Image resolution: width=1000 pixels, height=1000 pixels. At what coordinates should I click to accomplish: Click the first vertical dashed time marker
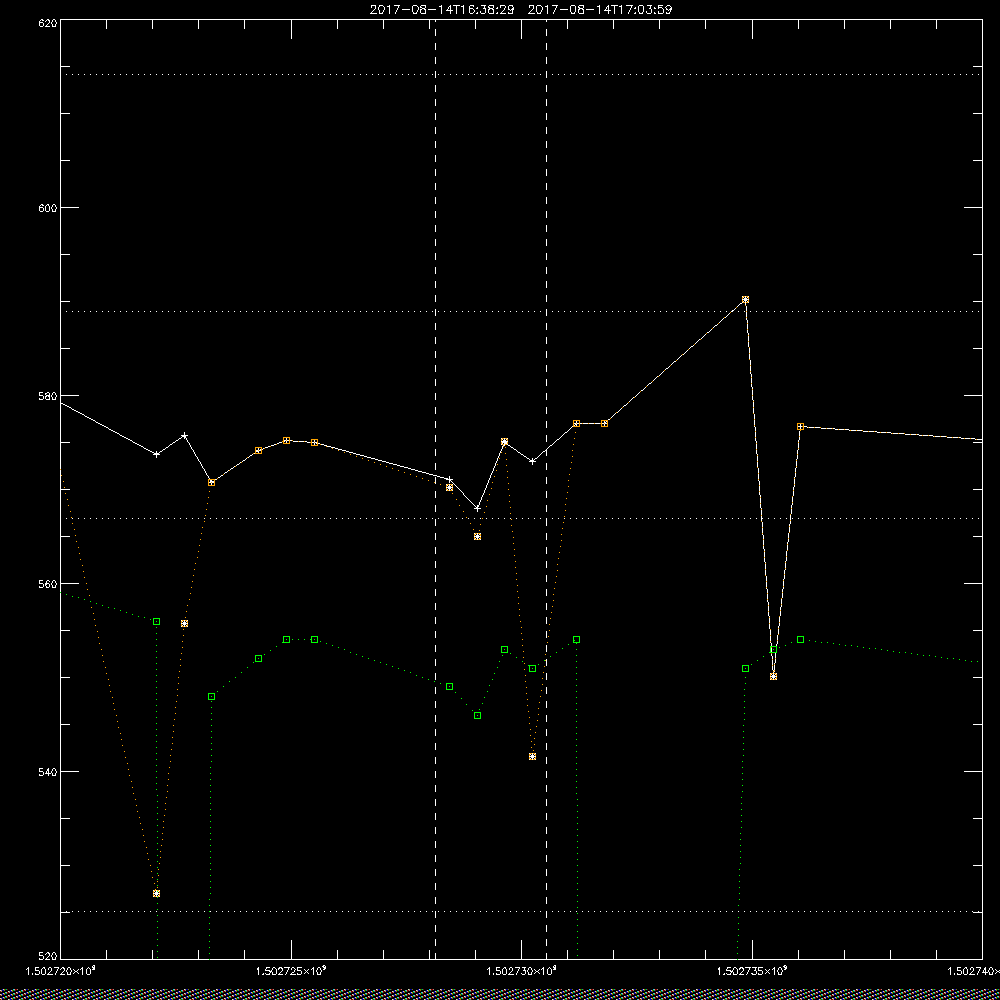[x=436, y=489]
